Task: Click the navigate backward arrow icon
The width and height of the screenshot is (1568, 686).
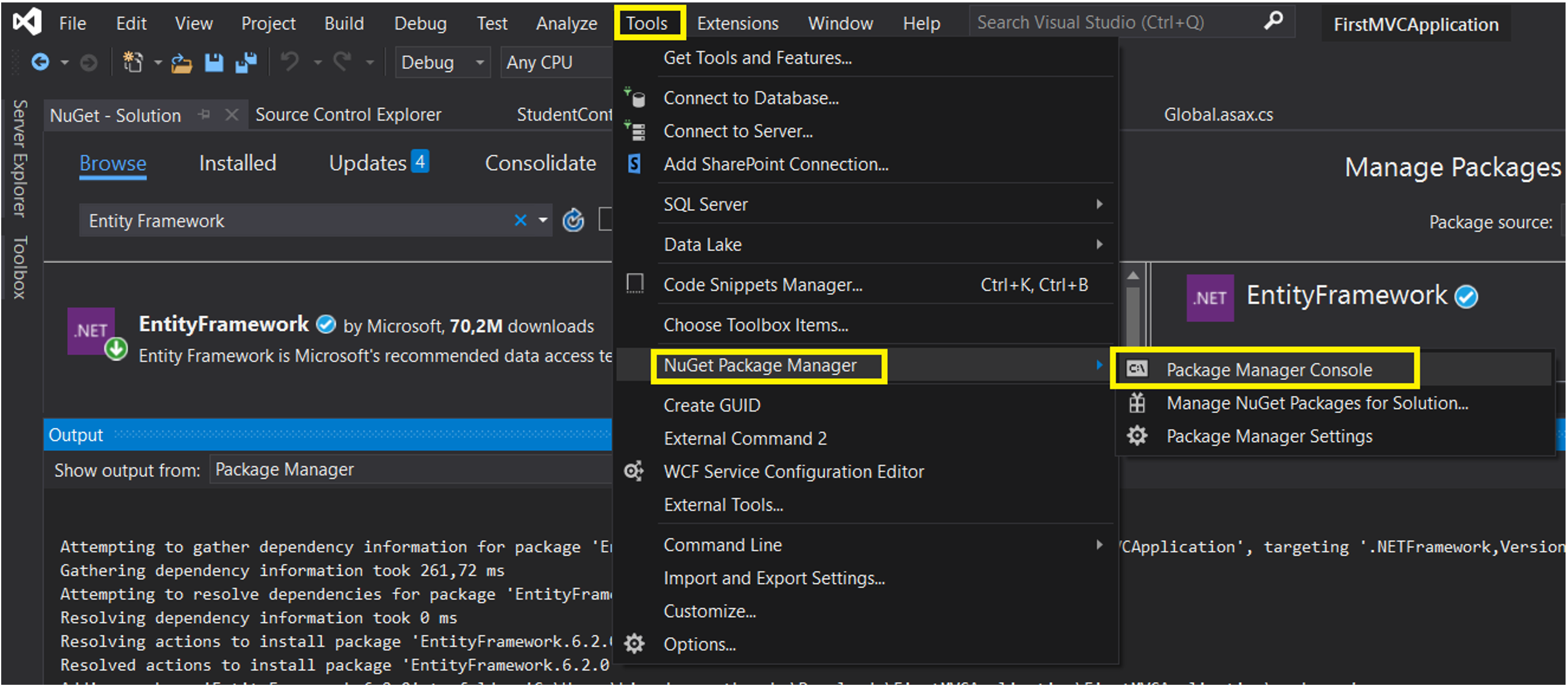Action: click(x=40, y=62)
